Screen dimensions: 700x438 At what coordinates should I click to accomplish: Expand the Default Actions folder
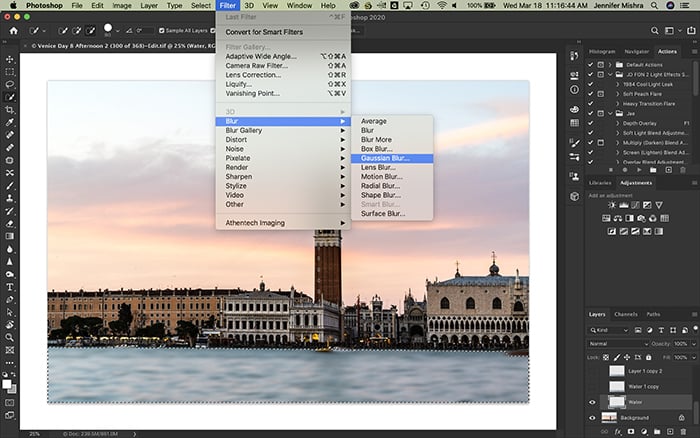[x=610, y=65]
